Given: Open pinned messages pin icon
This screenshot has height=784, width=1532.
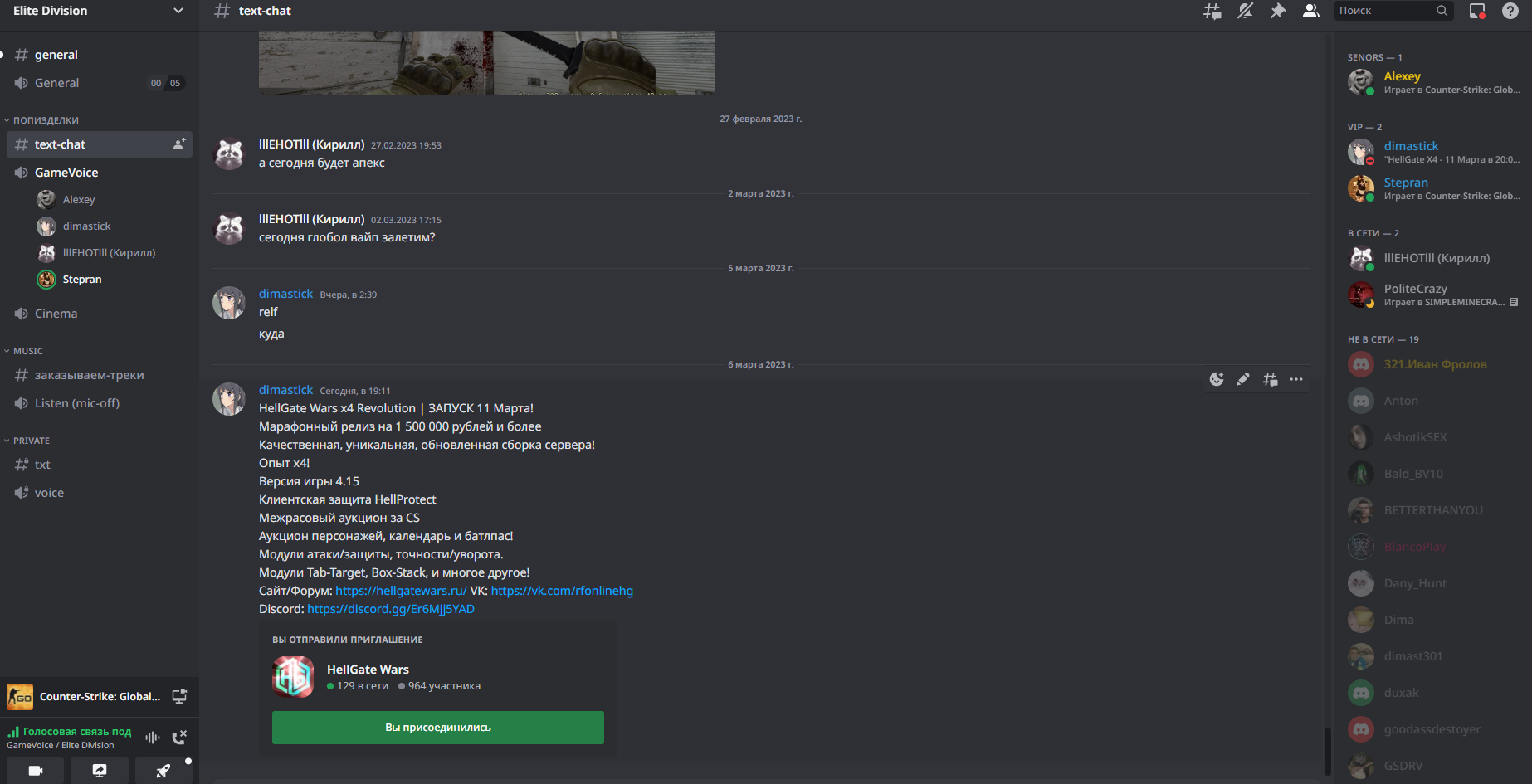Looking at the screenshot, I should [x=1278, y=11].
